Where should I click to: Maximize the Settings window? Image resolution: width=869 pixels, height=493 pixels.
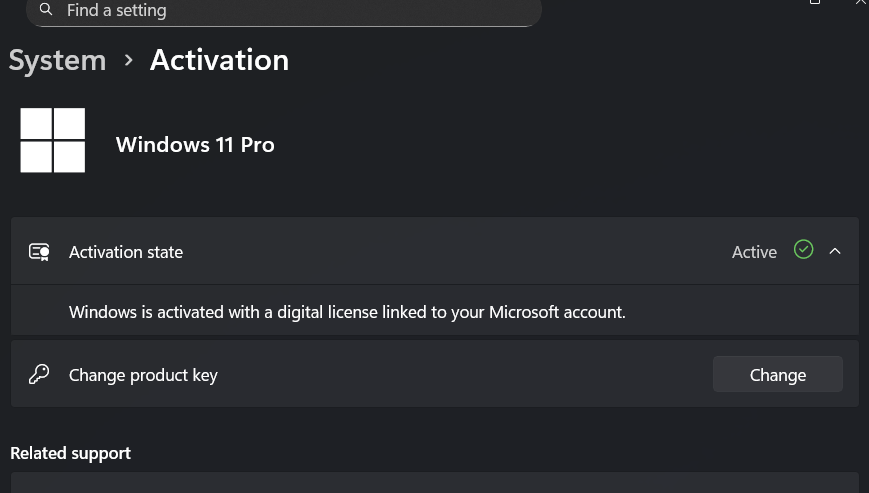click(x=815, y=3)
